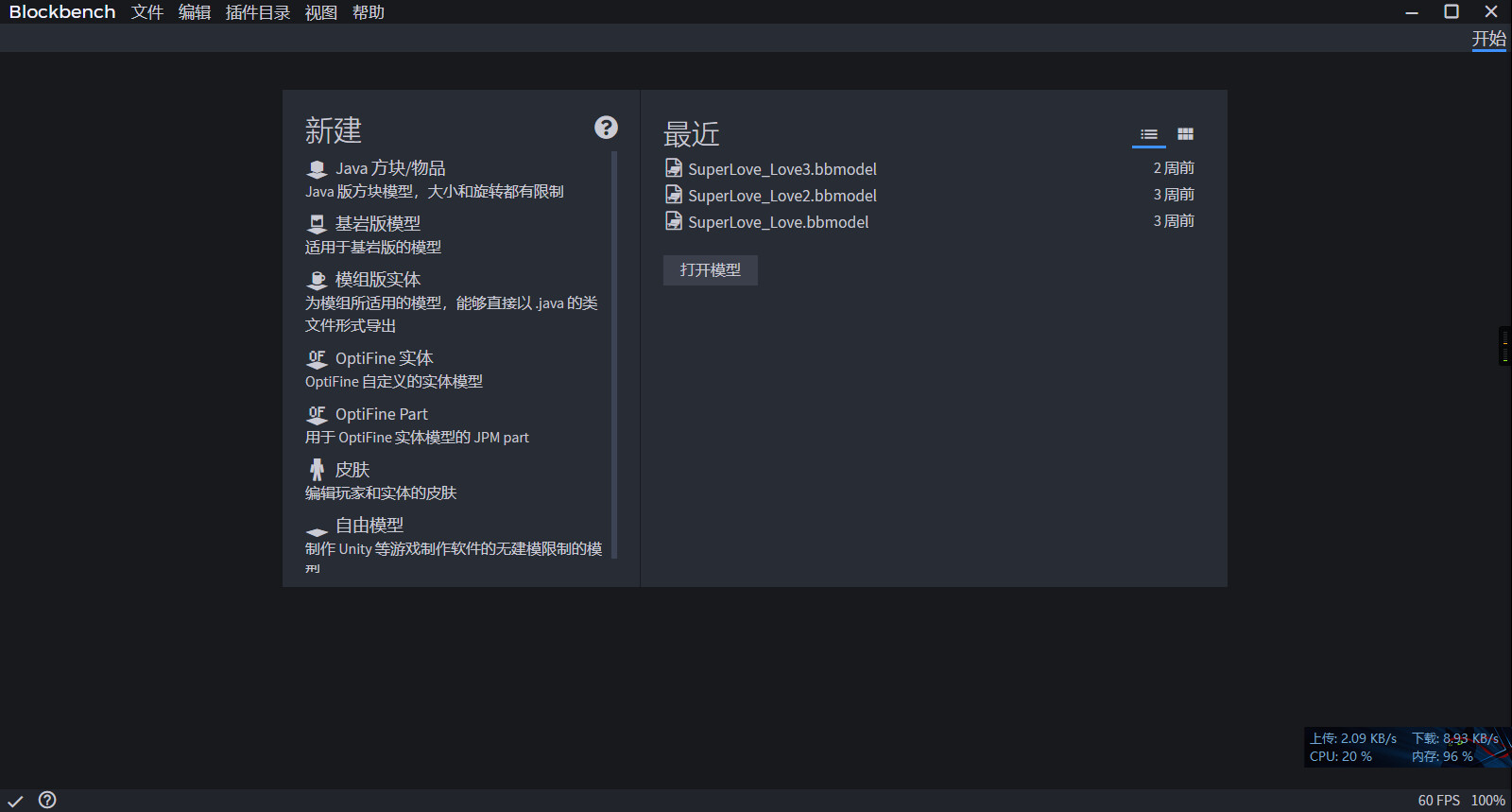Minimize the Blockbench window
1512x812 pixels.
point(1412,12)
